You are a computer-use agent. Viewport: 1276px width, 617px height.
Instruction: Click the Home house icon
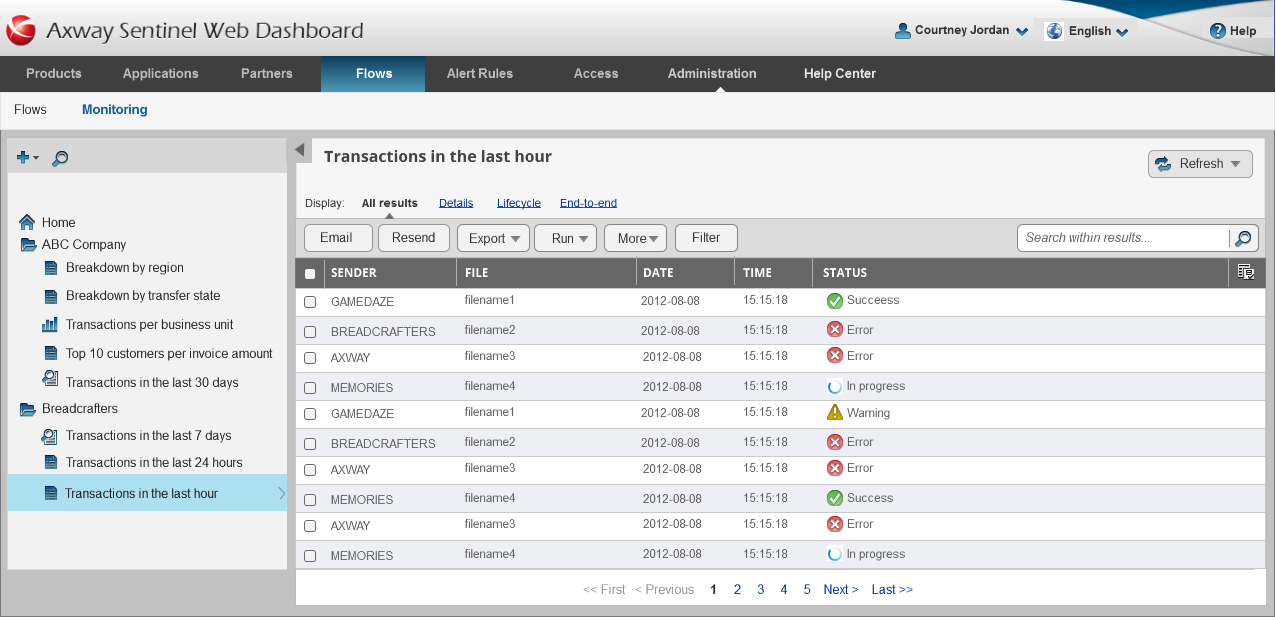point(27,222)
